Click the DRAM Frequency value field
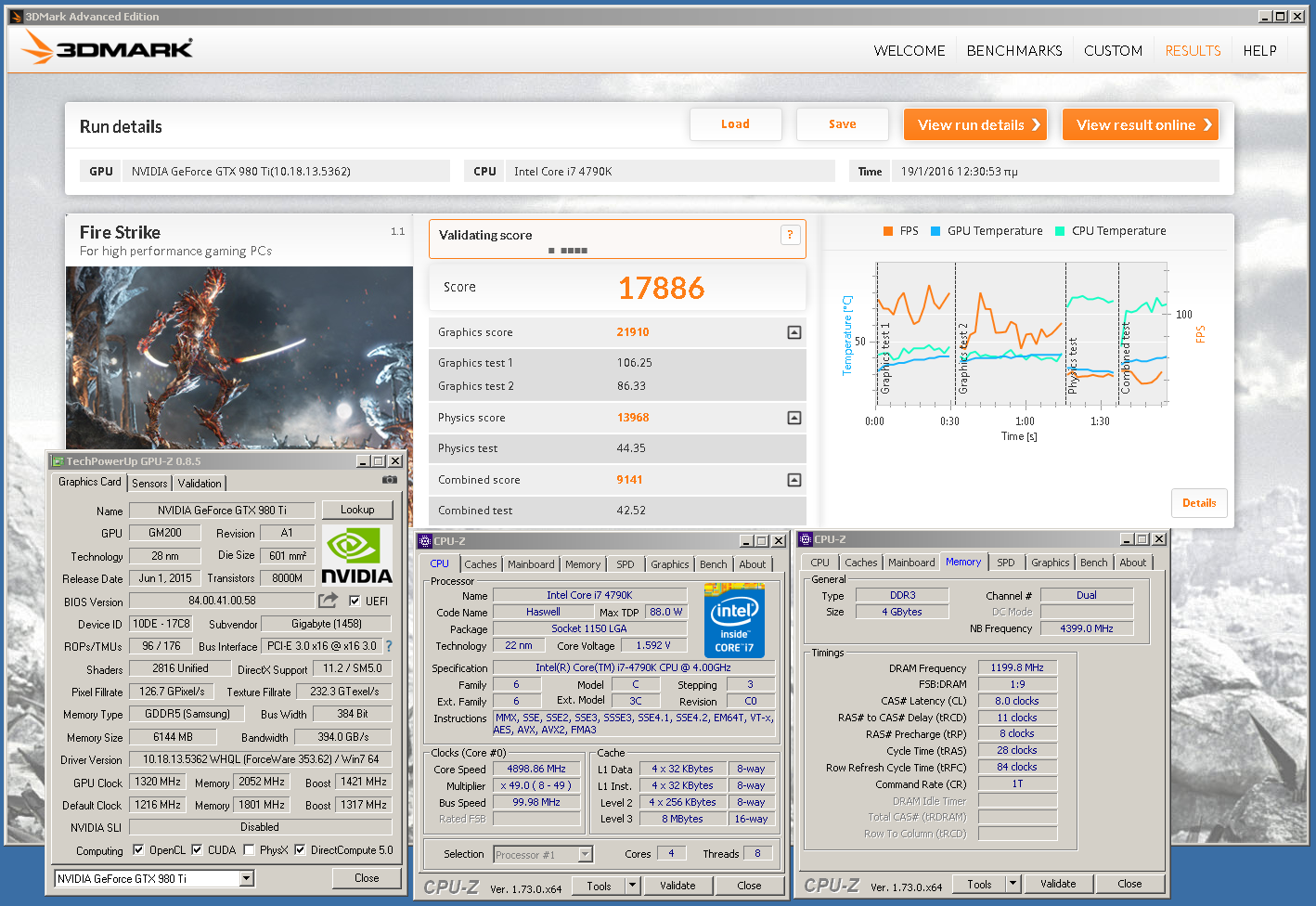This screenshot has height=906, width=1316. click(x=1017, y=667)
